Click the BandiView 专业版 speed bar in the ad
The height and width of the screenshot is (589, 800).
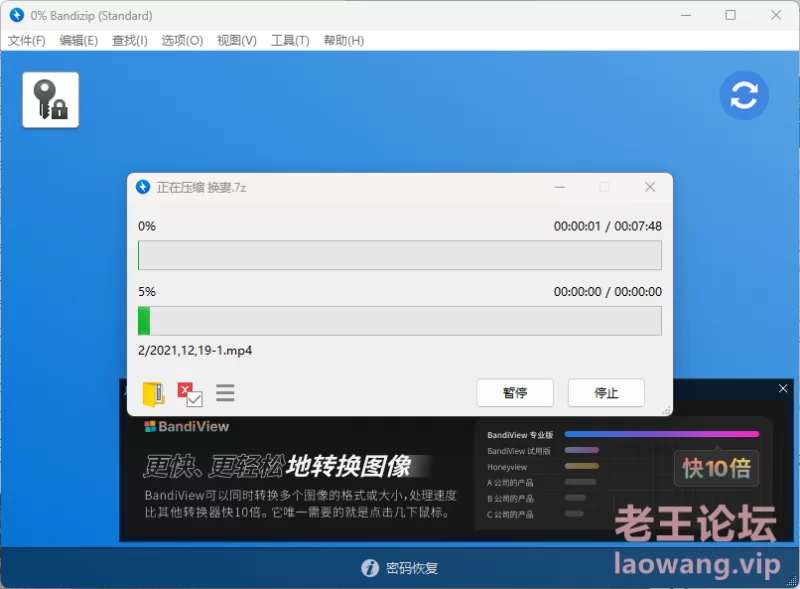coord(662,434)
